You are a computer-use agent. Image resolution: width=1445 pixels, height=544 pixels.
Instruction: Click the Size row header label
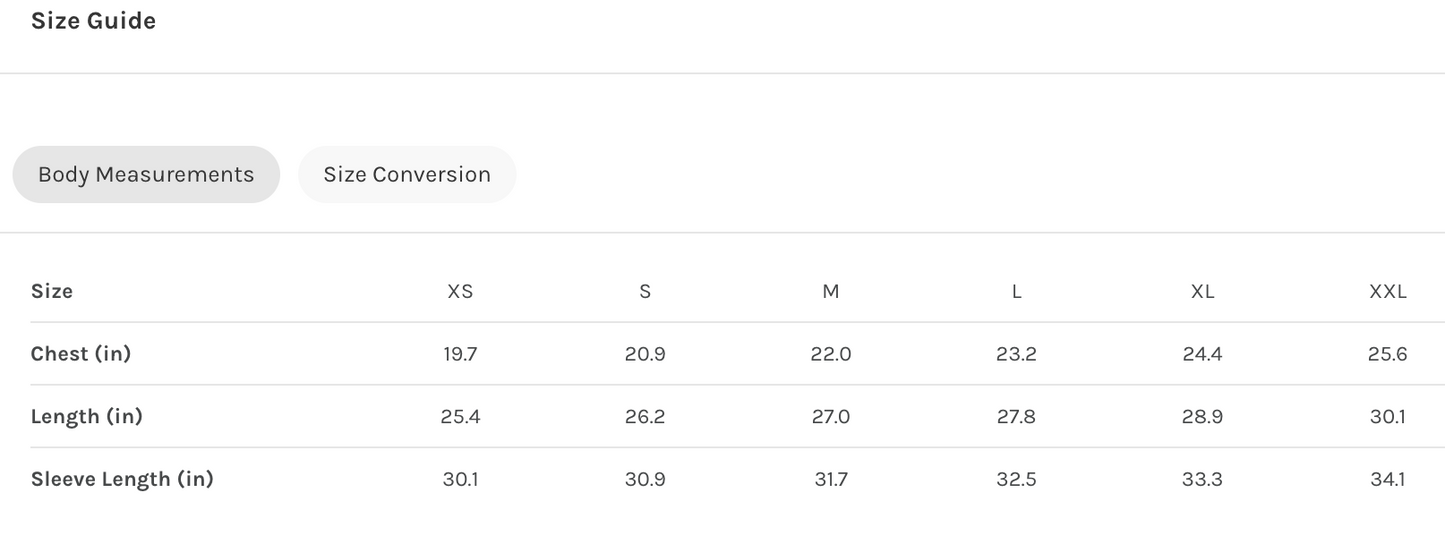coord(52,292)
